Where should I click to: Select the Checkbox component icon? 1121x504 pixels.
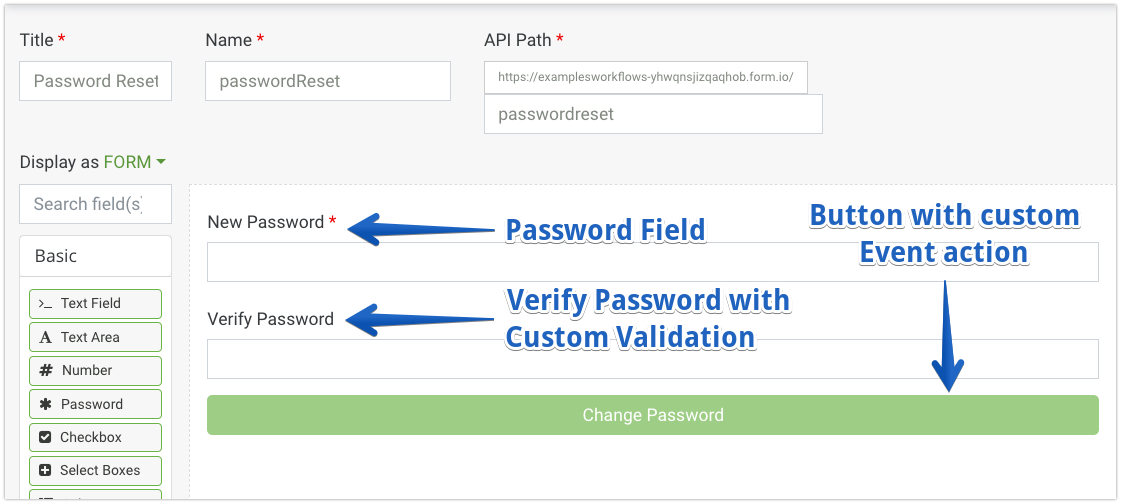tap(46, 437)
